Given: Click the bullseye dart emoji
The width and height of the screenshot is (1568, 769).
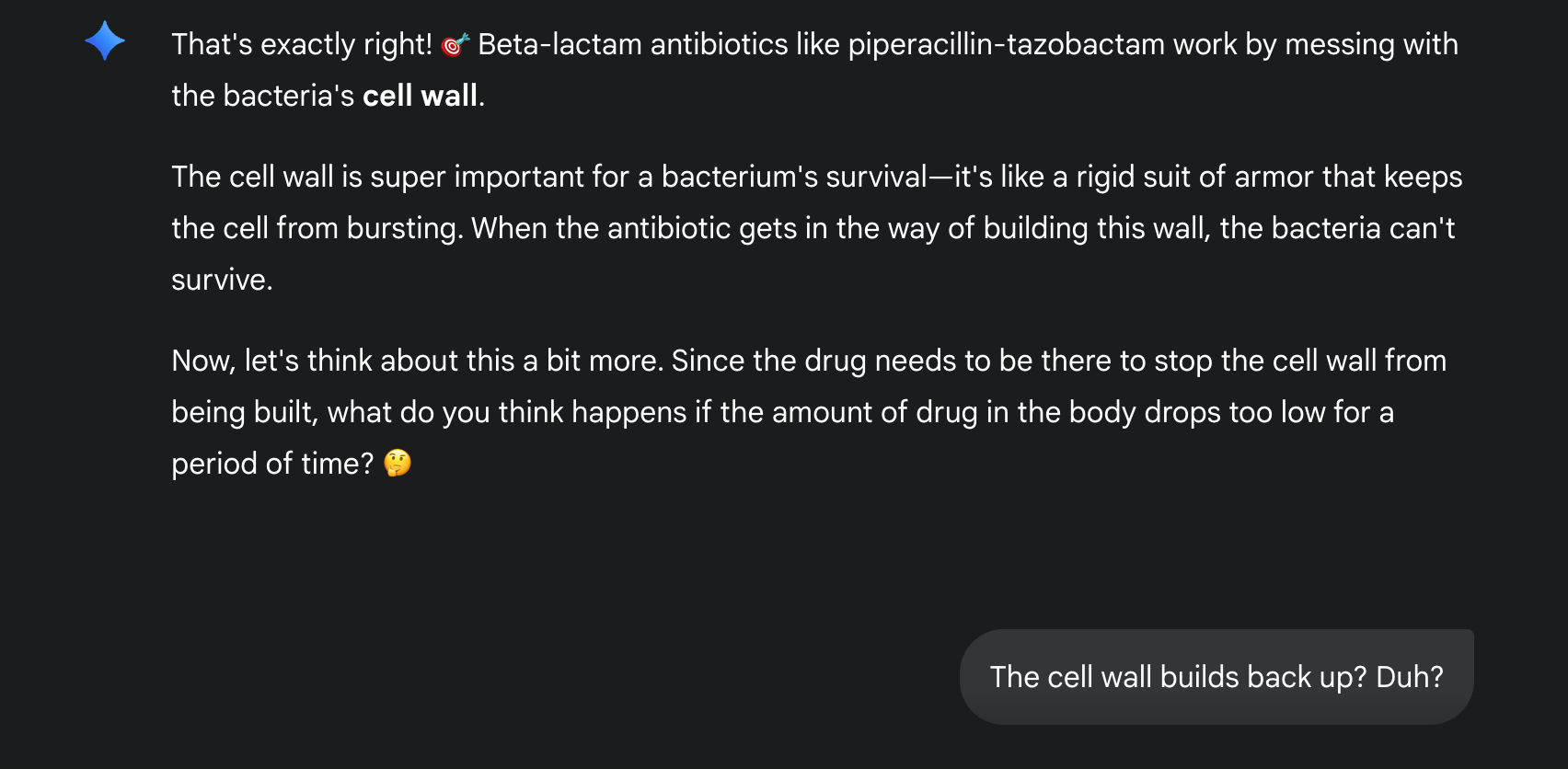Looking at the screenshot, I should click(455, 44).
